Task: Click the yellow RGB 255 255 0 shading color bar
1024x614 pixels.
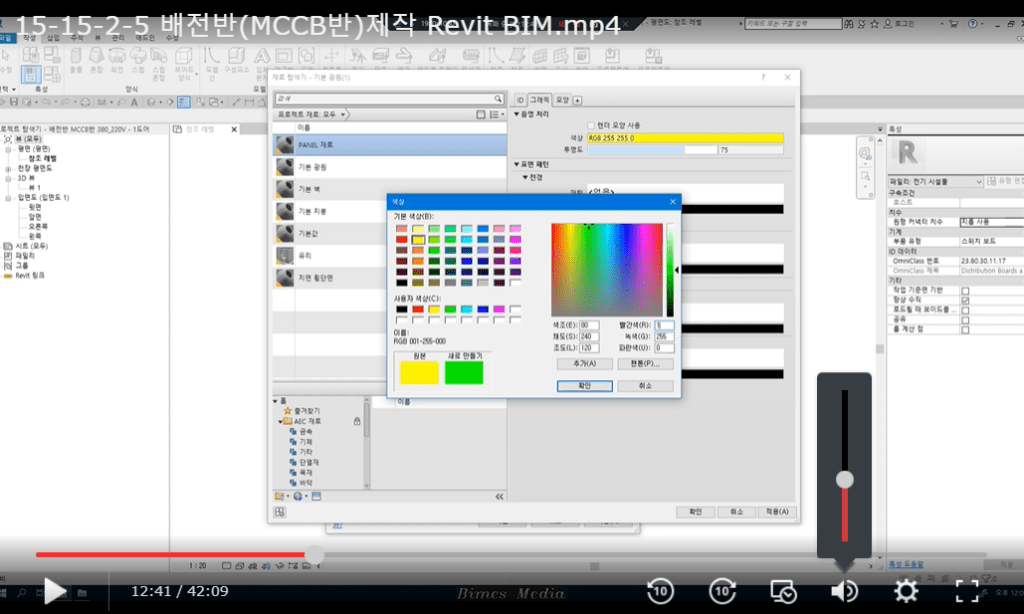Action: [685, 138]
